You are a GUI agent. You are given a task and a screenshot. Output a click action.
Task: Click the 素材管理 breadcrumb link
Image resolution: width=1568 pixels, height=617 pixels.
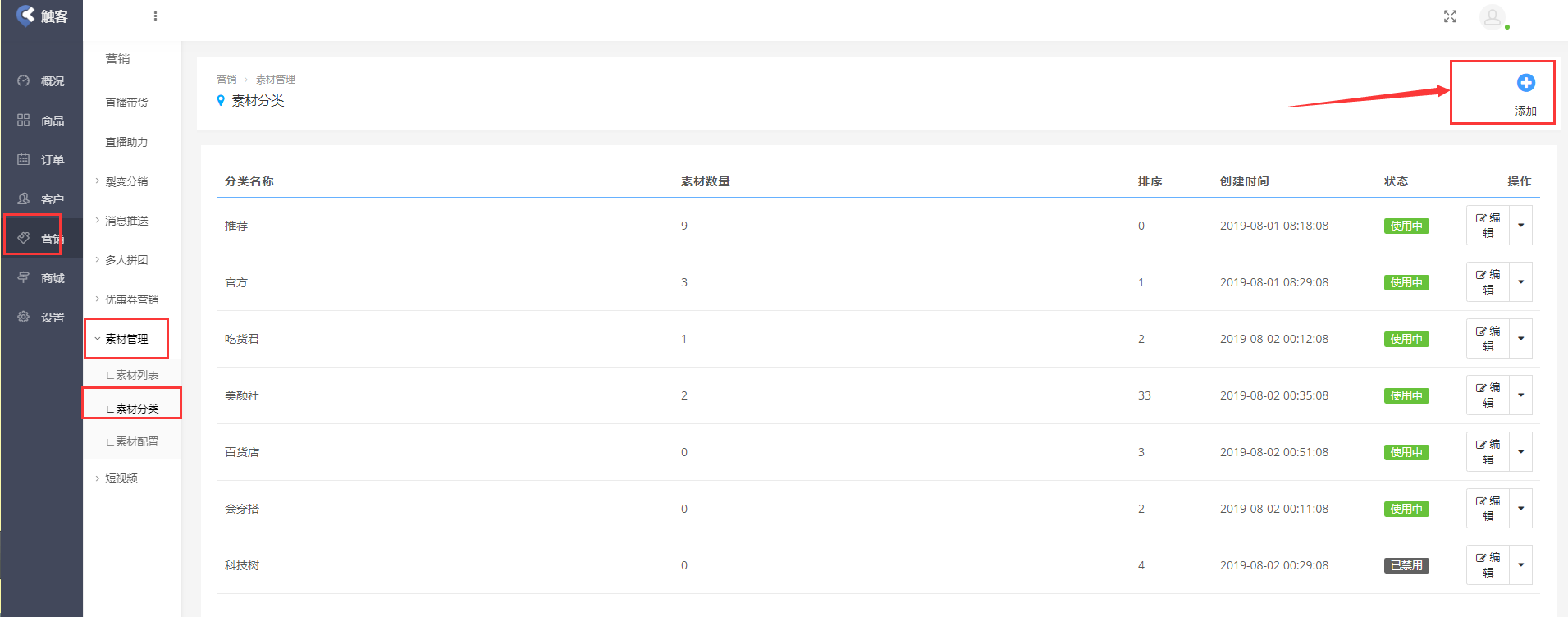point(276,80)
